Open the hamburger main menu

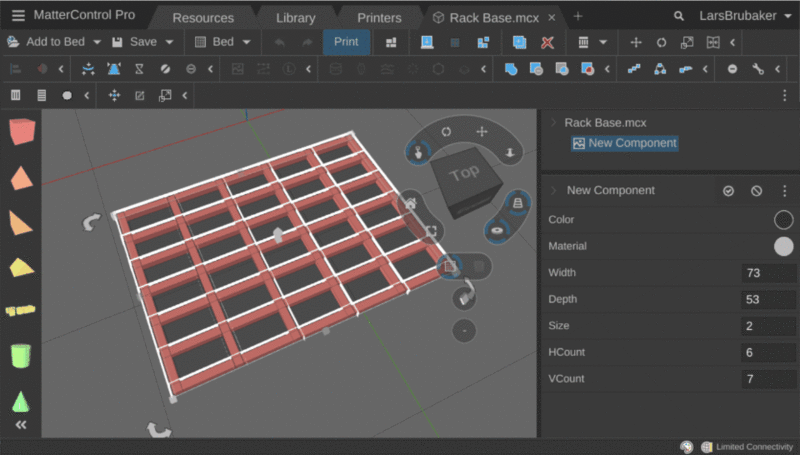(x=18, y=15)
